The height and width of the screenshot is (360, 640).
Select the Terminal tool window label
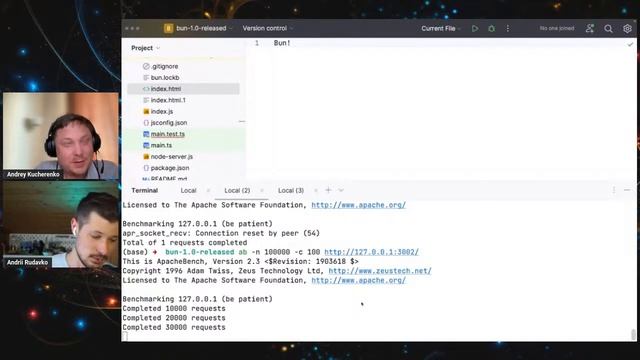tap(144, 191)
